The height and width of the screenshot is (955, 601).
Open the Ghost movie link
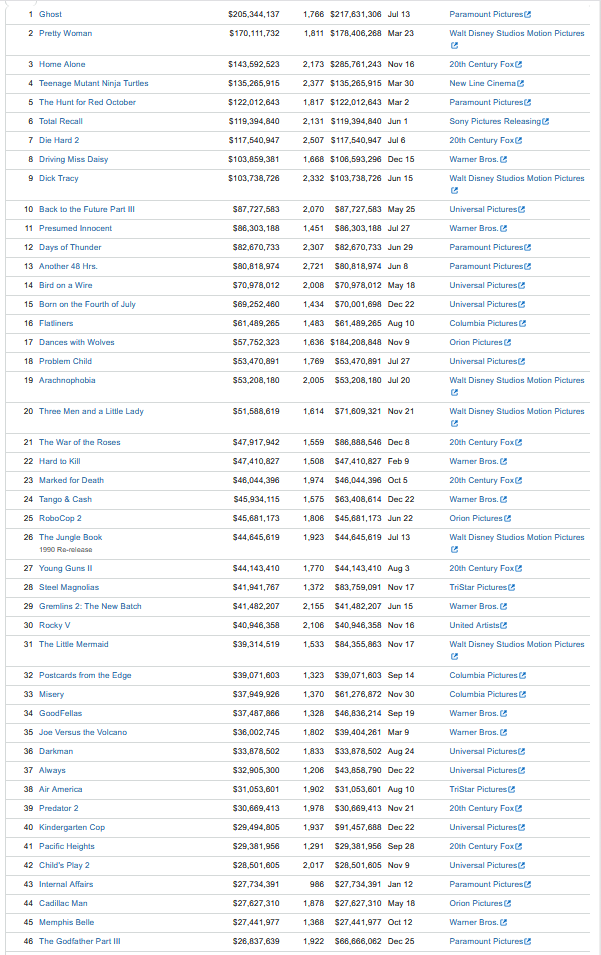51,14
